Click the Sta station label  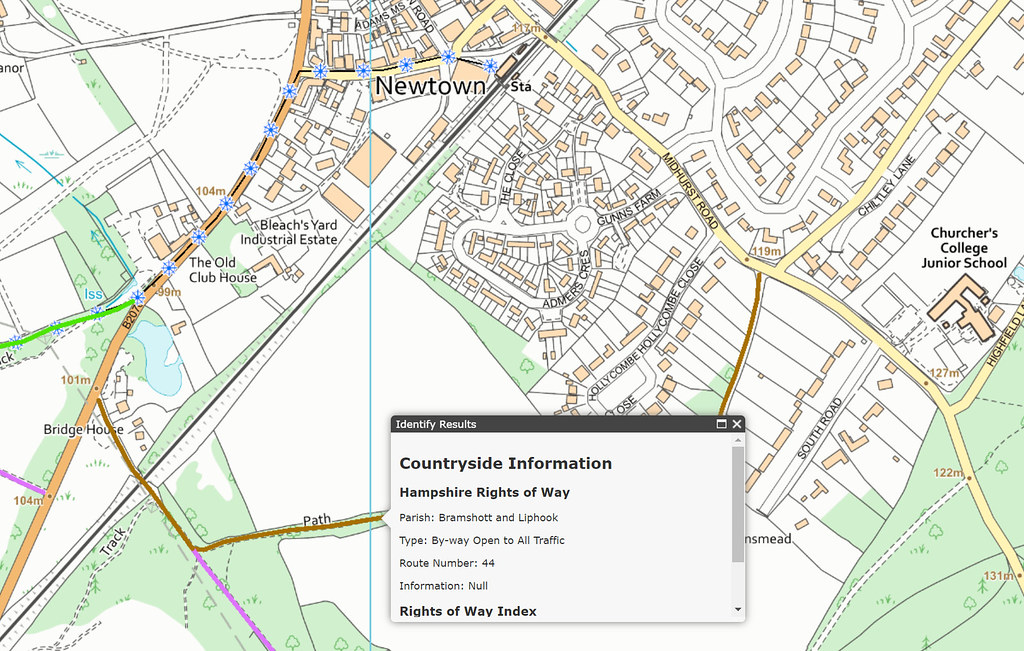click(x=520, y=86)
